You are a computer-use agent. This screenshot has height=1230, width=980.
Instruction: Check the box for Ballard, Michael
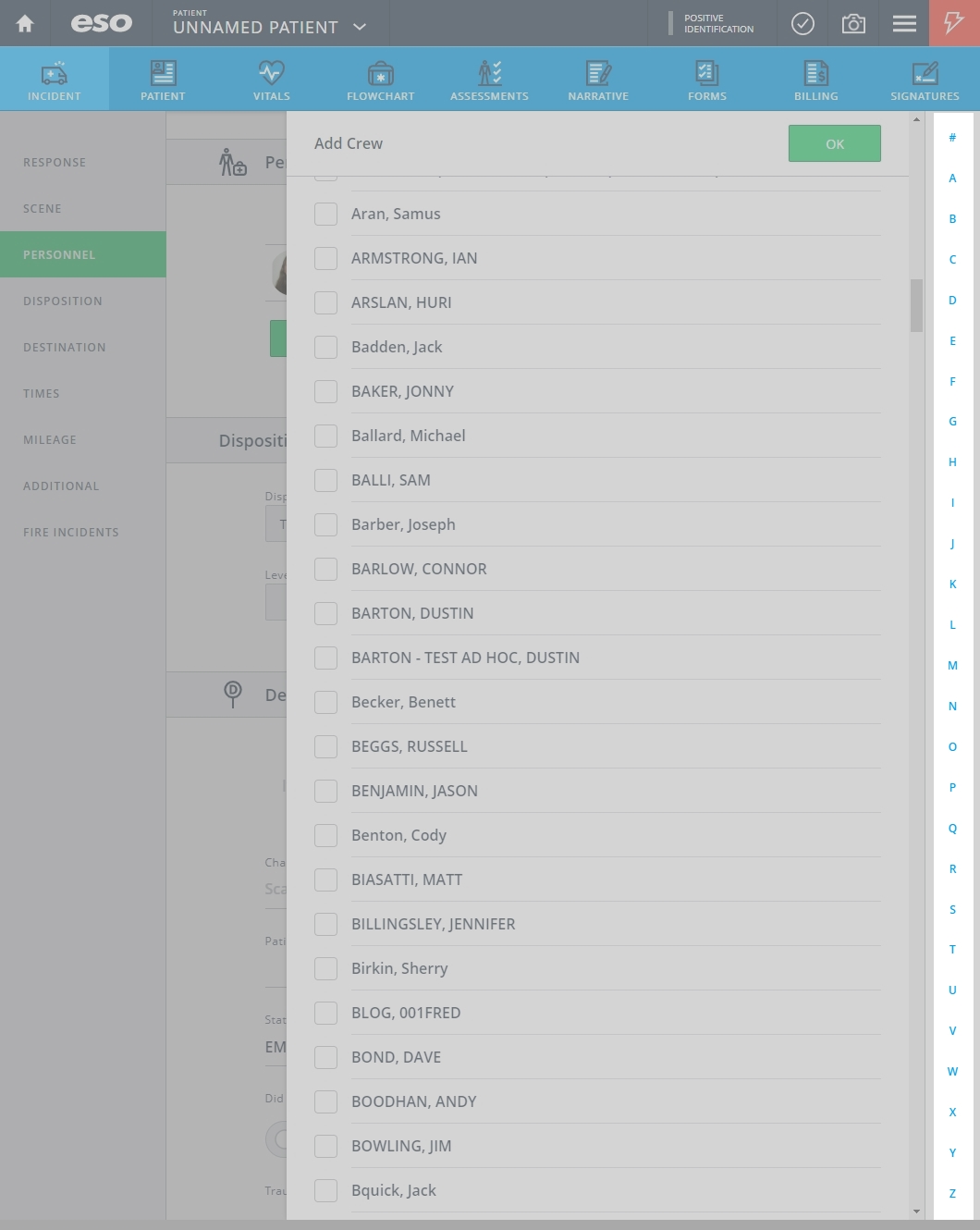(325, 436)
